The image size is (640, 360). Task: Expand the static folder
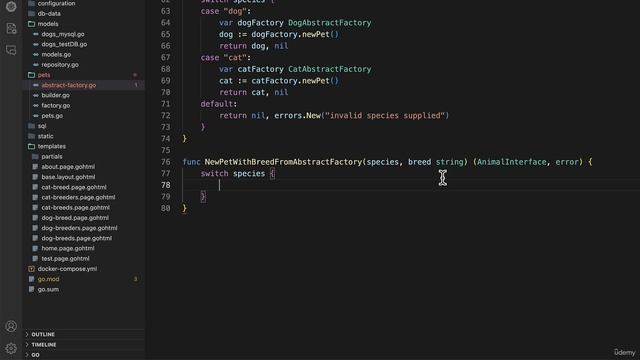tap(45, 136)
